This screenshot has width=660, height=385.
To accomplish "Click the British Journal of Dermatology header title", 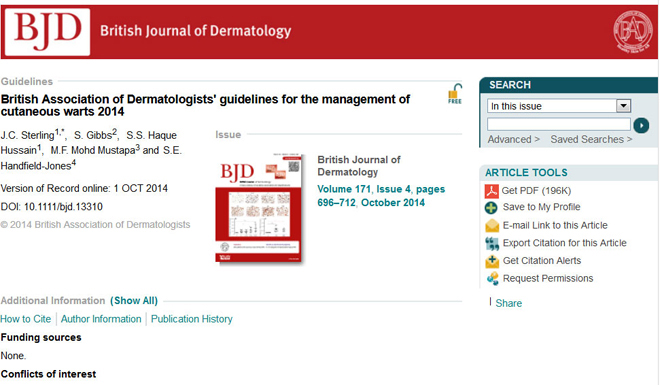I will (195, 31).
